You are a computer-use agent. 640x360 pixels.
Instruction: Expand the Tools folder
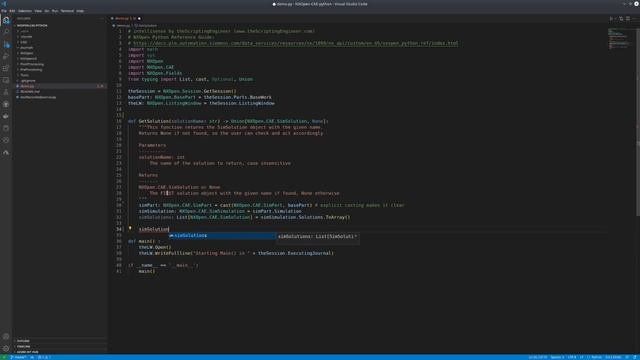pyautogui.click(x=24, y=75)
